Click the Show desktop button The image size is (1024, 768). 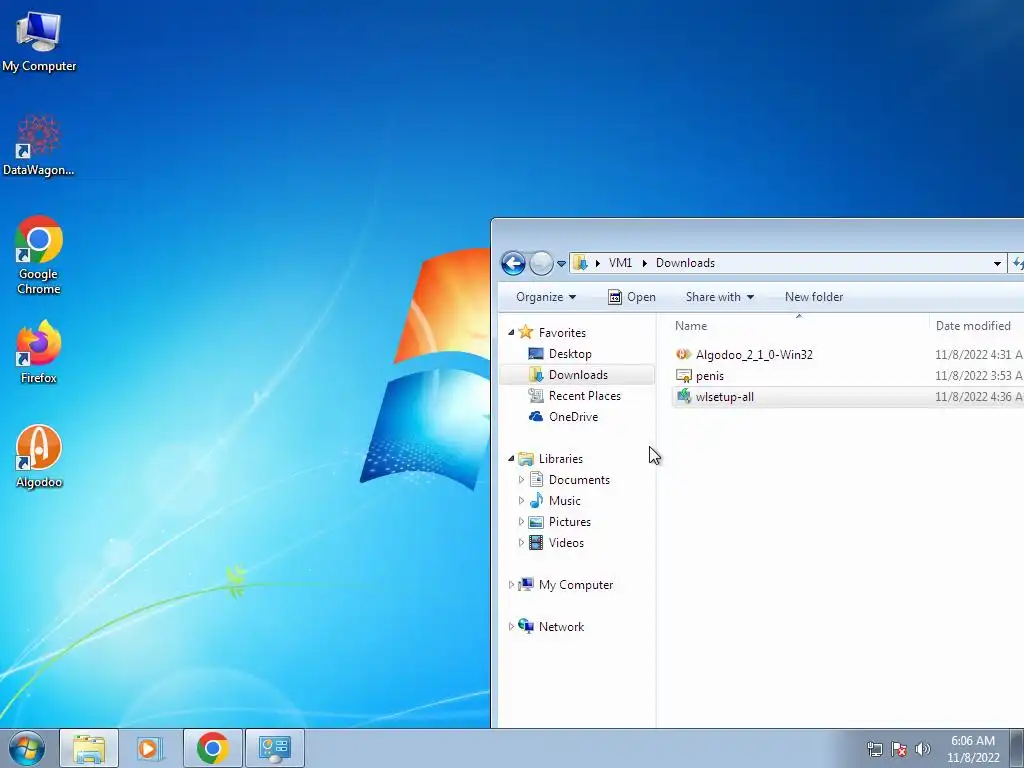[x=1017, y=749]
